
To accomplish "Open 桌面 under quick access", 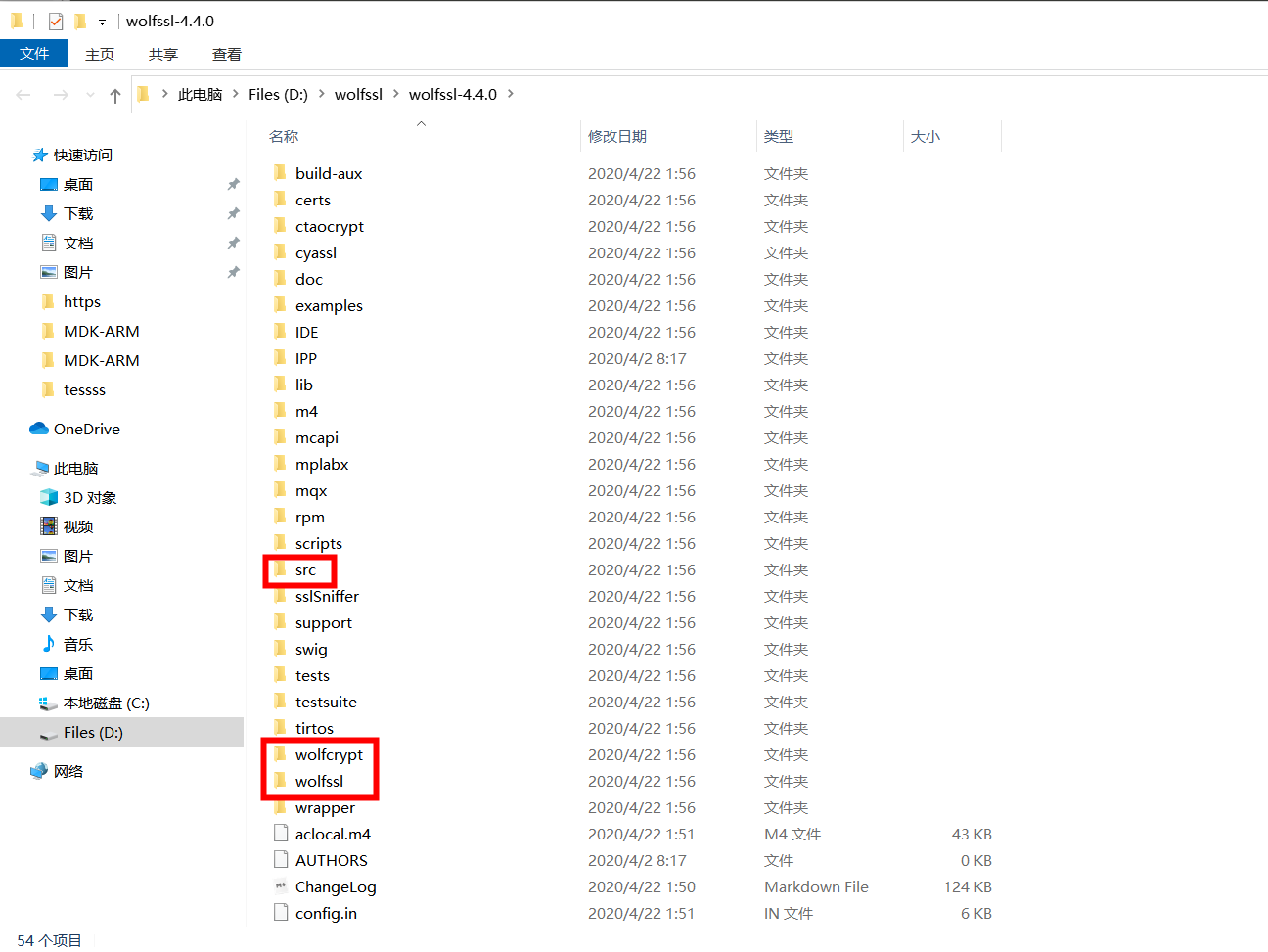I will coord(78,184).
